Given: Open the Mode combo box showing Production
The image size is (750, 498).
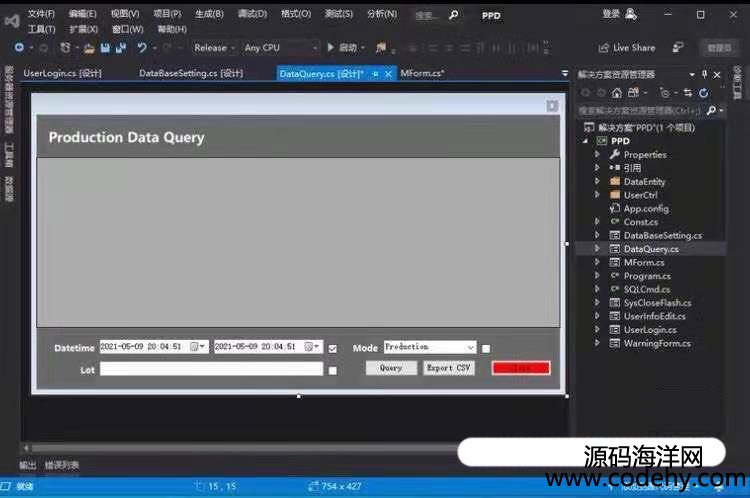Looking at the screenshot, I should [x=430, y=347].
